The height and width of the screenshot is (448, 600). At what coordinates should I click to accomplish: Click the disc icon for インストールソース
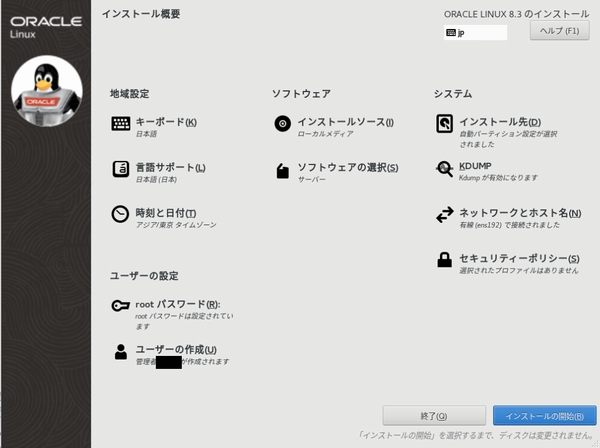click(282, 124)
